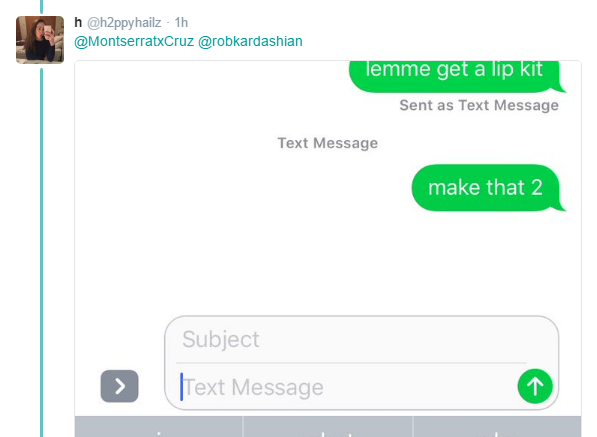The image size is (597, 437).
Task: Click the blank area below "make that 2"
Action: [x=328, y=263]
